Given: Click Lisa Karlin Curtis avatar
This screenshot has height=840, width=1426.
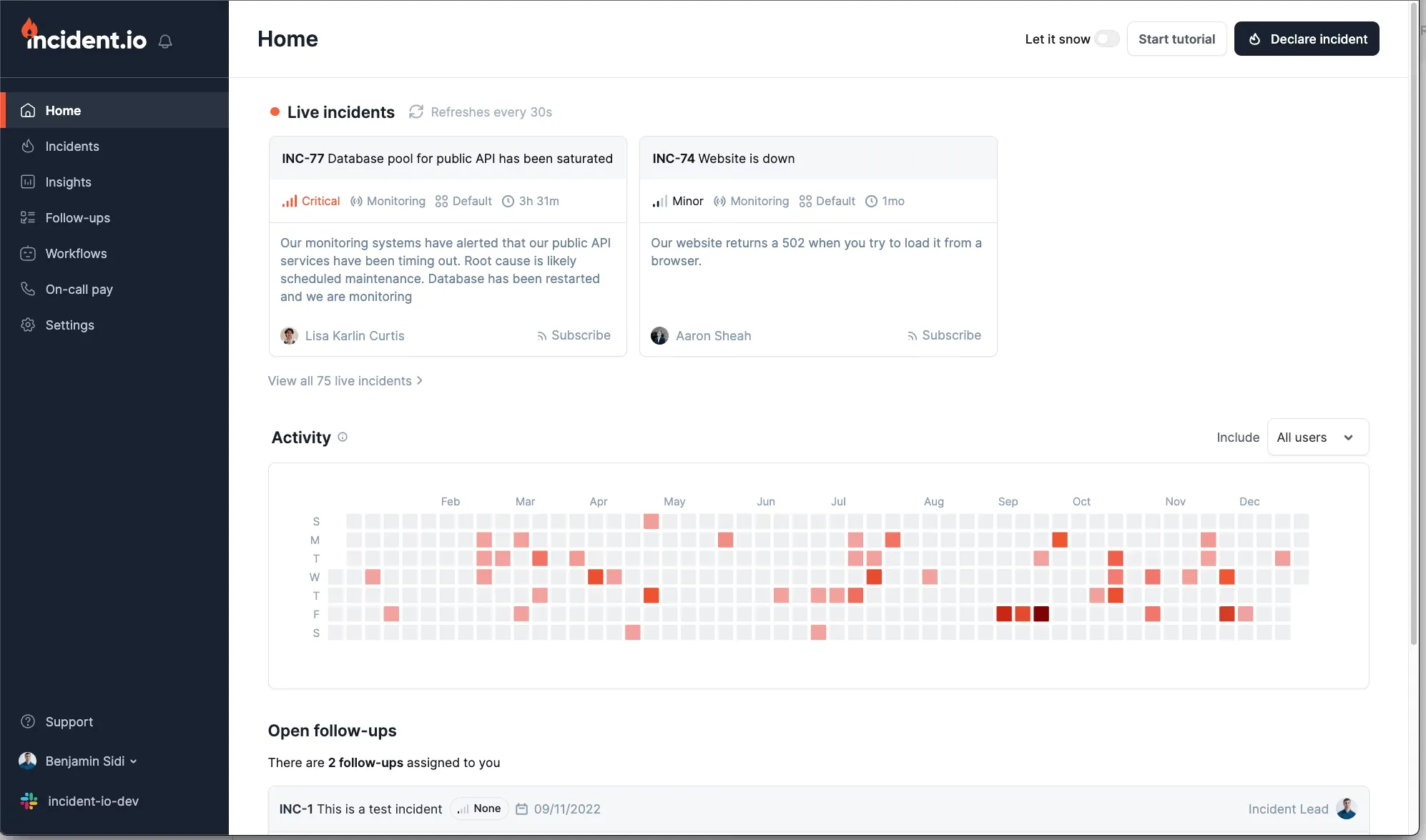Looking at the screenshot, I should tap(289, 335).
